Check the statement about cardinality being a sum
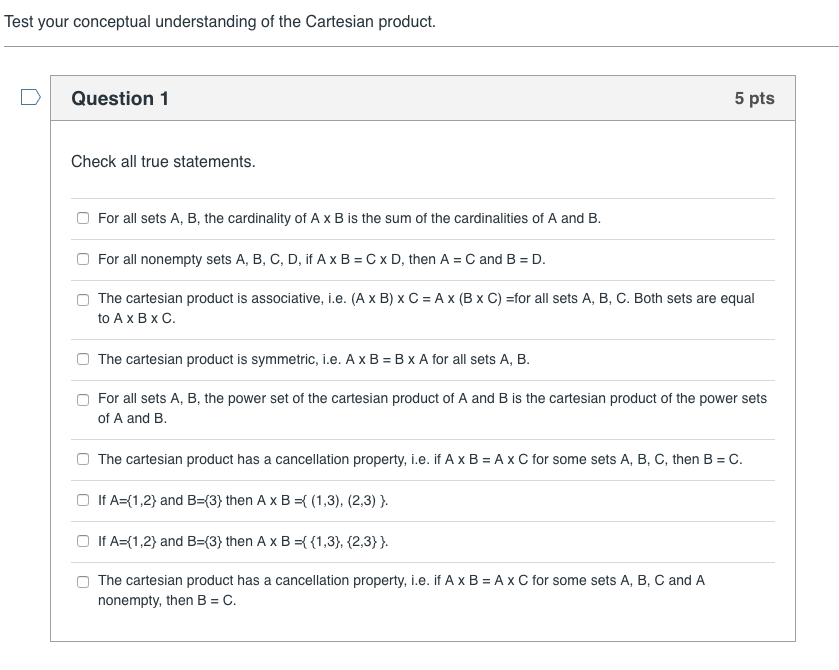 (x=82, y=217)
